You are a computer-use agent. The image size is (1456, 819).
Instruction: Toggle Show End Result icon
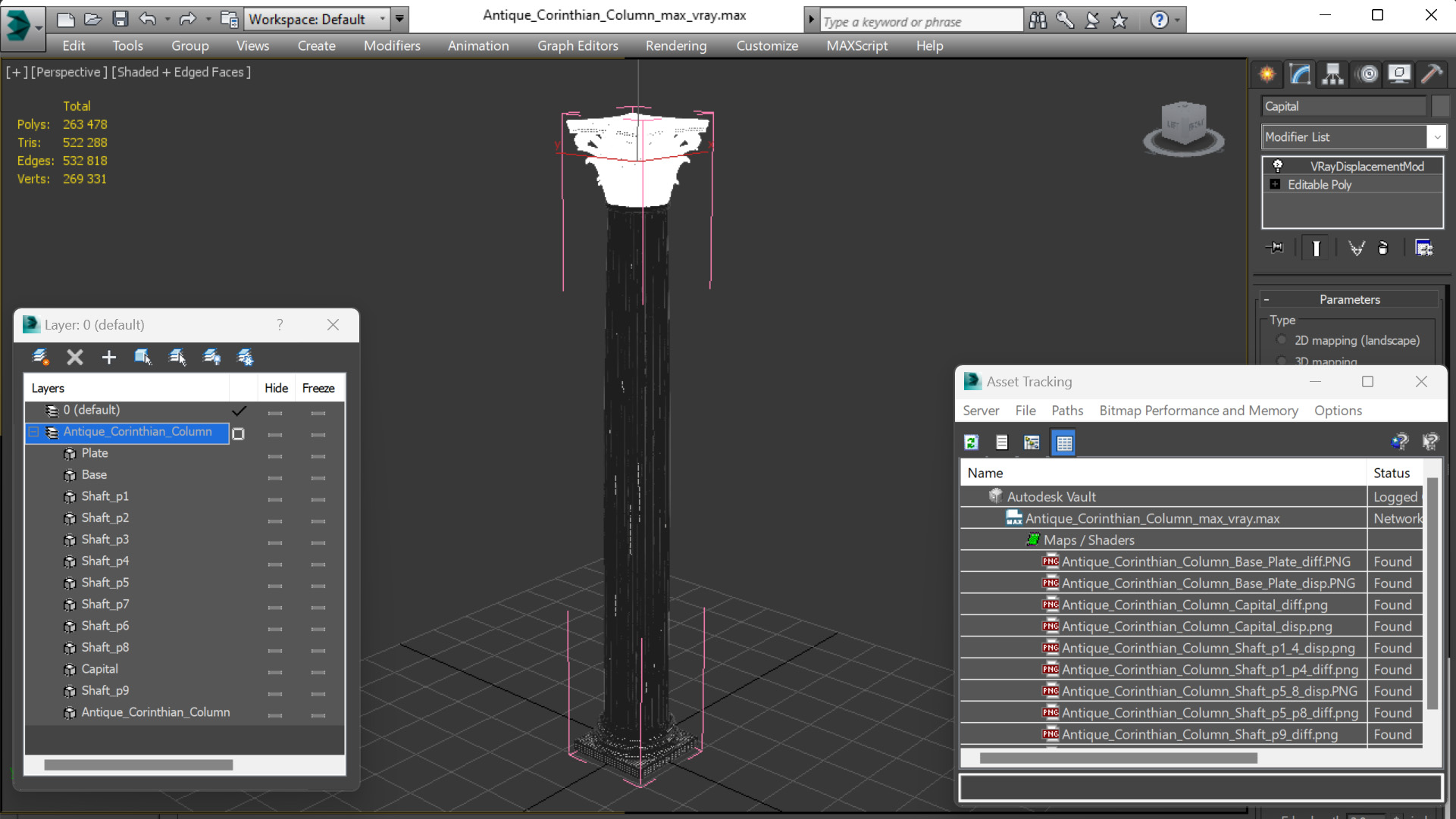[x=1317, y=248]
